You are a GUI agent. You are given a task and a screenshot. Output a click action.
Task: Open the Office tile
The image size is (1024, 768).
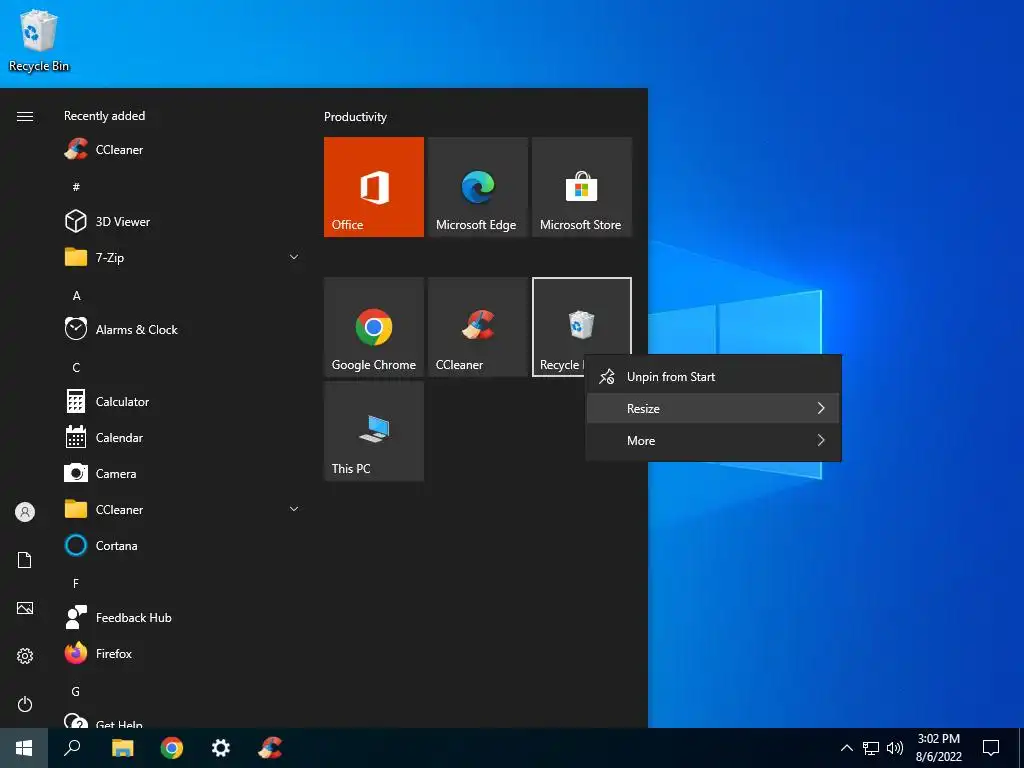pos(374,187)
